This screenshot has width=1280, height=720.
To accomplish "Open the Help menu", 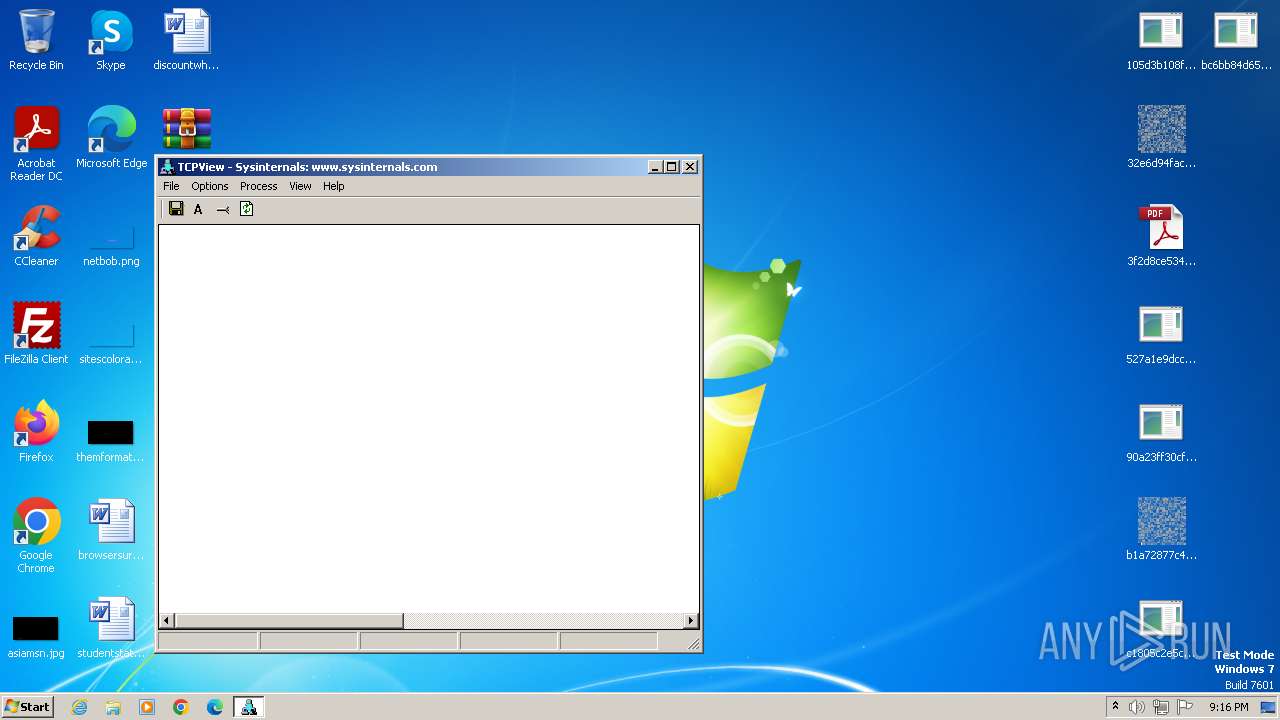I will click(333, 186).
